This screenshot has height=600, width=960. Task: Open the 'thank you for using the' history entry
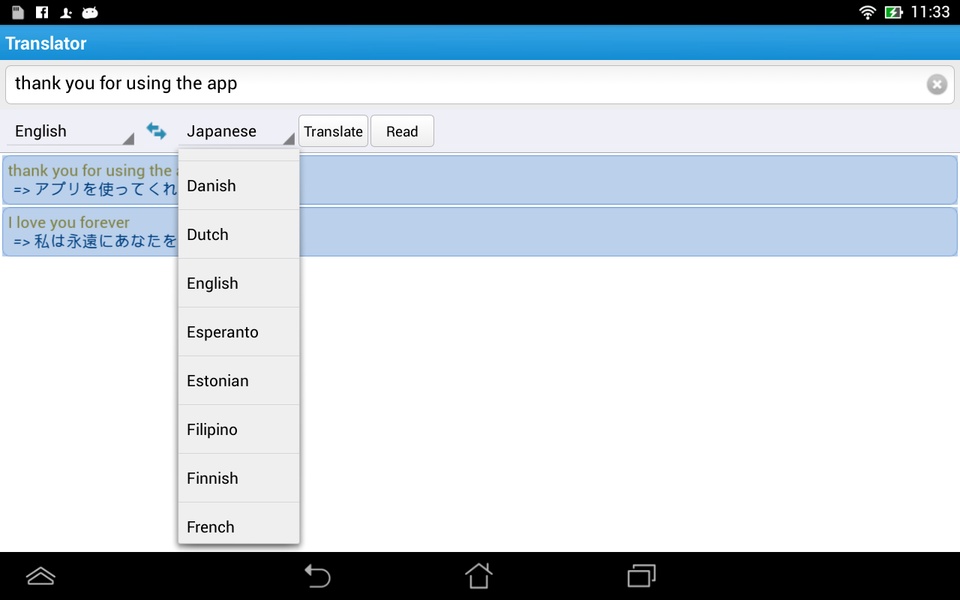click(x=480, y=180)
